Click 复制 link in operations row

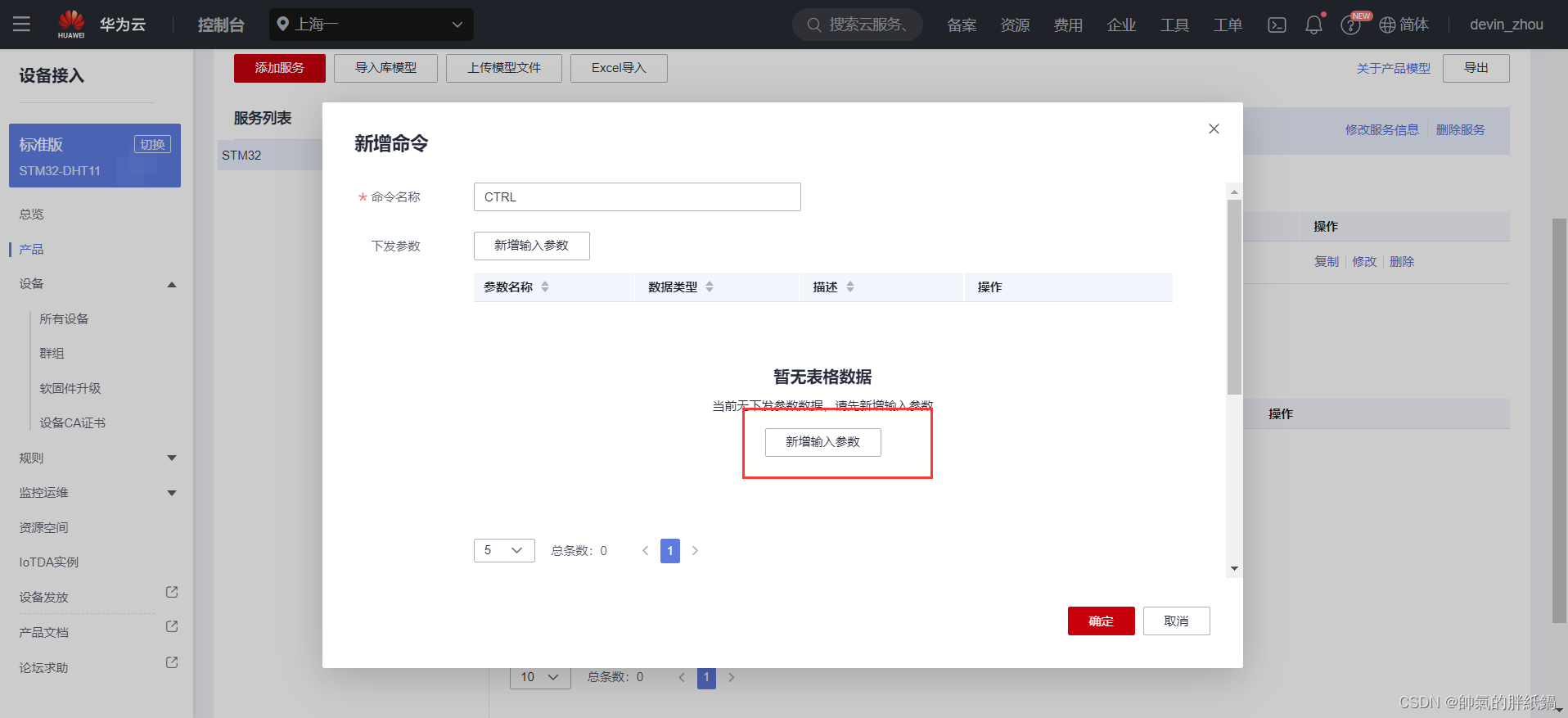tap(1327, 261)
